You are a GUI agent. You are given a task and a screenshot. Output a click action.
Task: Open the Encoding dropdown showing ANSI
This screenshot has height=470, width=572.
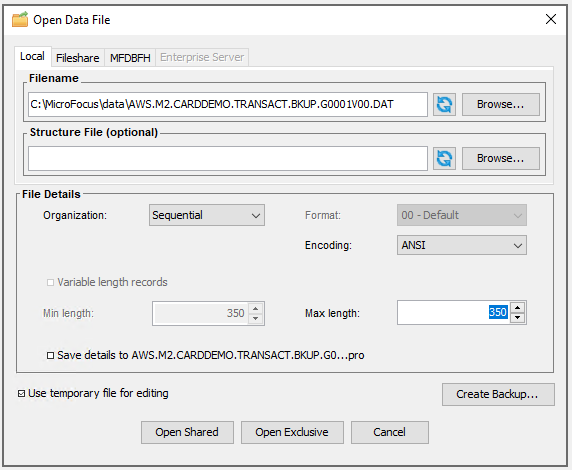click(461, 245)
